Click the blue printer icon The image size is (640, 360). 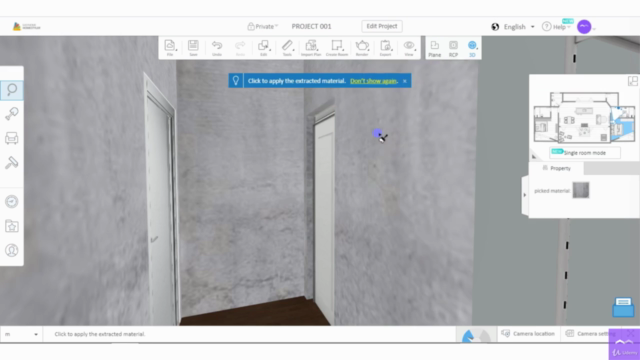(x=623, y=307)
